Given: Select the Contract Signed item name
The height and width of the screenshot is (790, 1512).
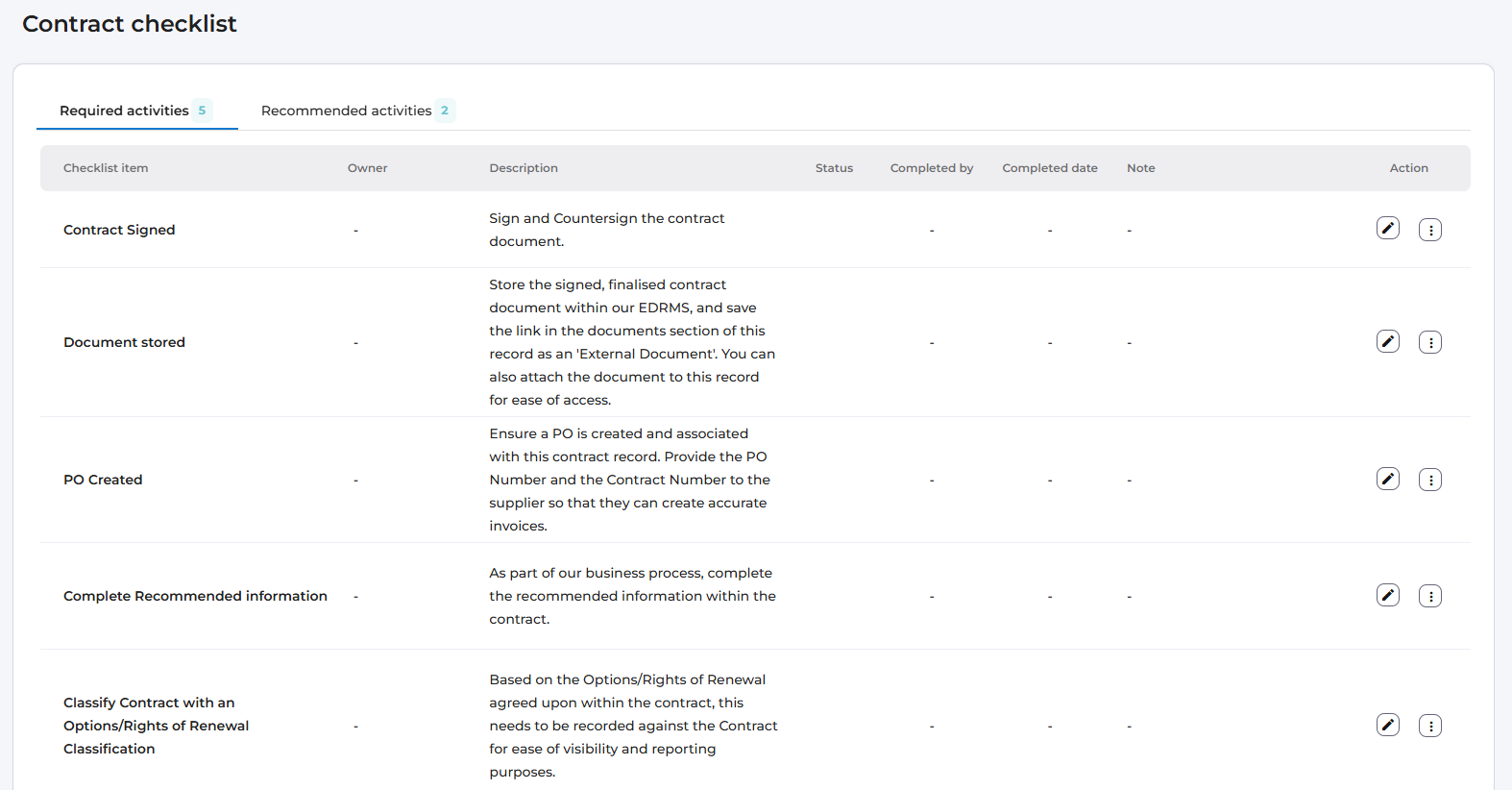Looking at the screenshot, I should pyautogui.click(x=119, y=230).
